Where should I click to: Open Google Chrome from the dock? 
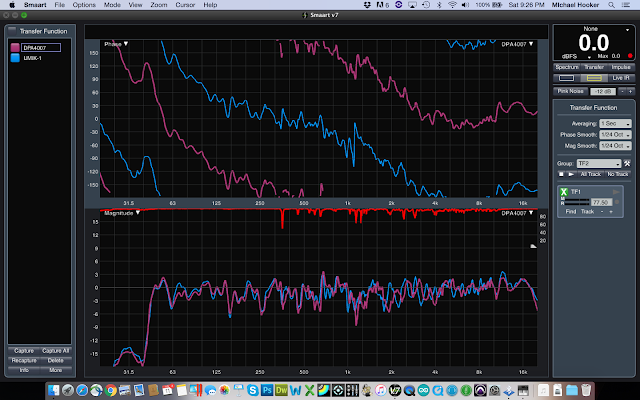click(x=111, y=391)
